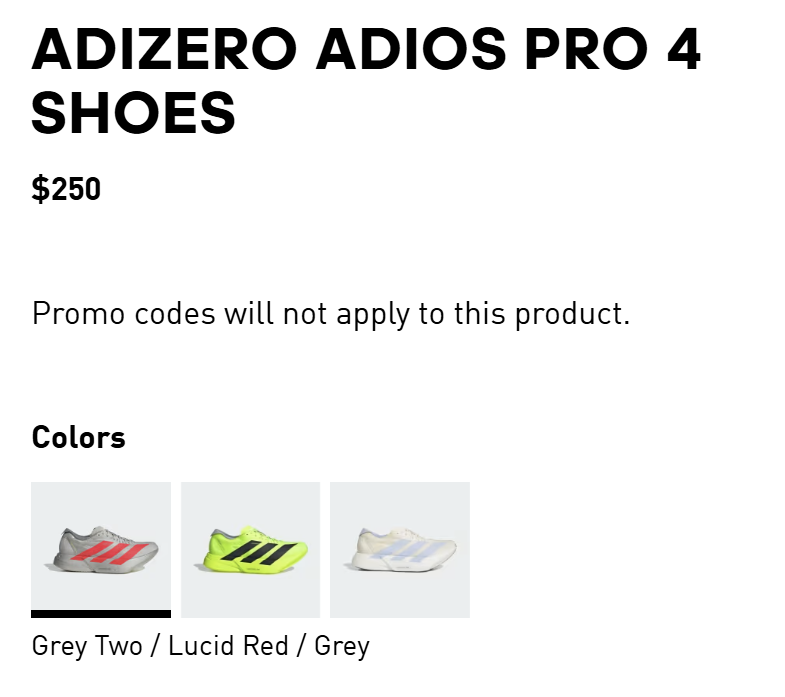This screenshot has height=697, width=785.
Task: Select the grey shoe with red stripes
Action: coord(101,549)
